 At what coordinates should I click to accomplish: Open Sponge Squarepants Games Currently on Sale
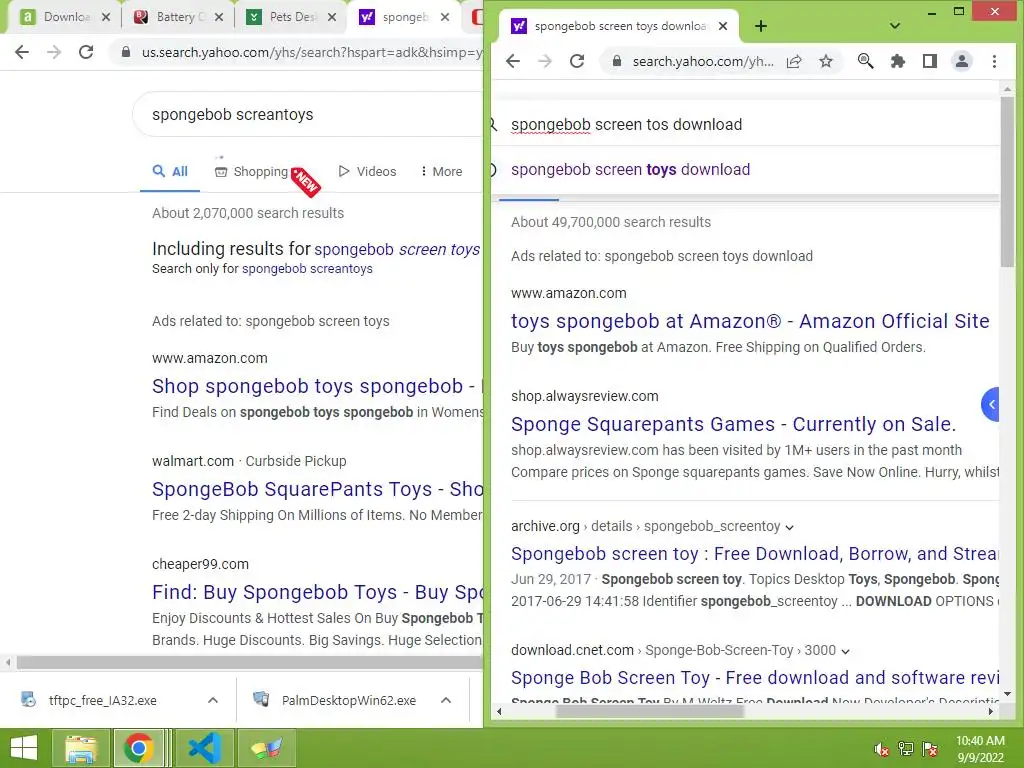tap(733, 424)
